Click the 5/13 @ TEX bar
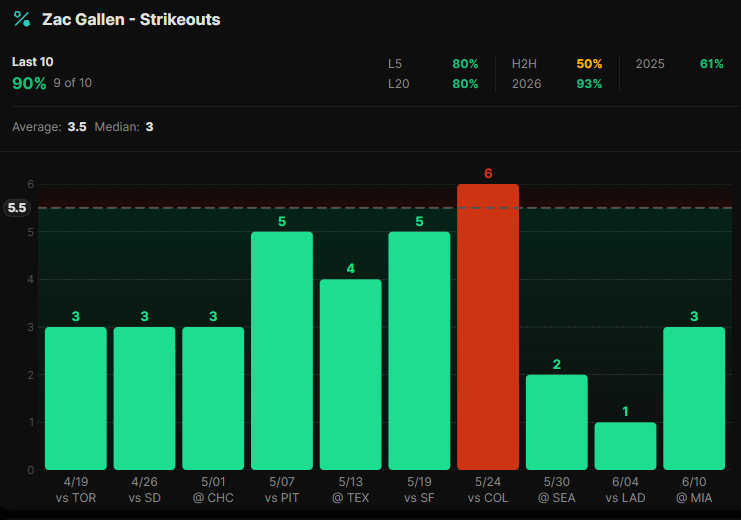Viewport: 741px width, 520px height. (351, 374)
